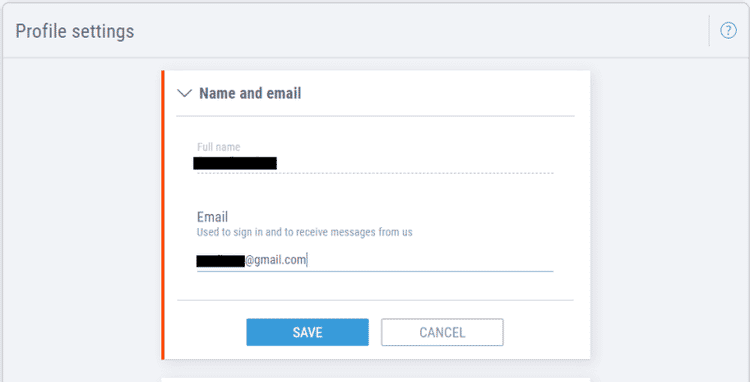The width and height of the screenshot is (750, 382).
Task: Select the next settings card below
Action: coord(375,380)
